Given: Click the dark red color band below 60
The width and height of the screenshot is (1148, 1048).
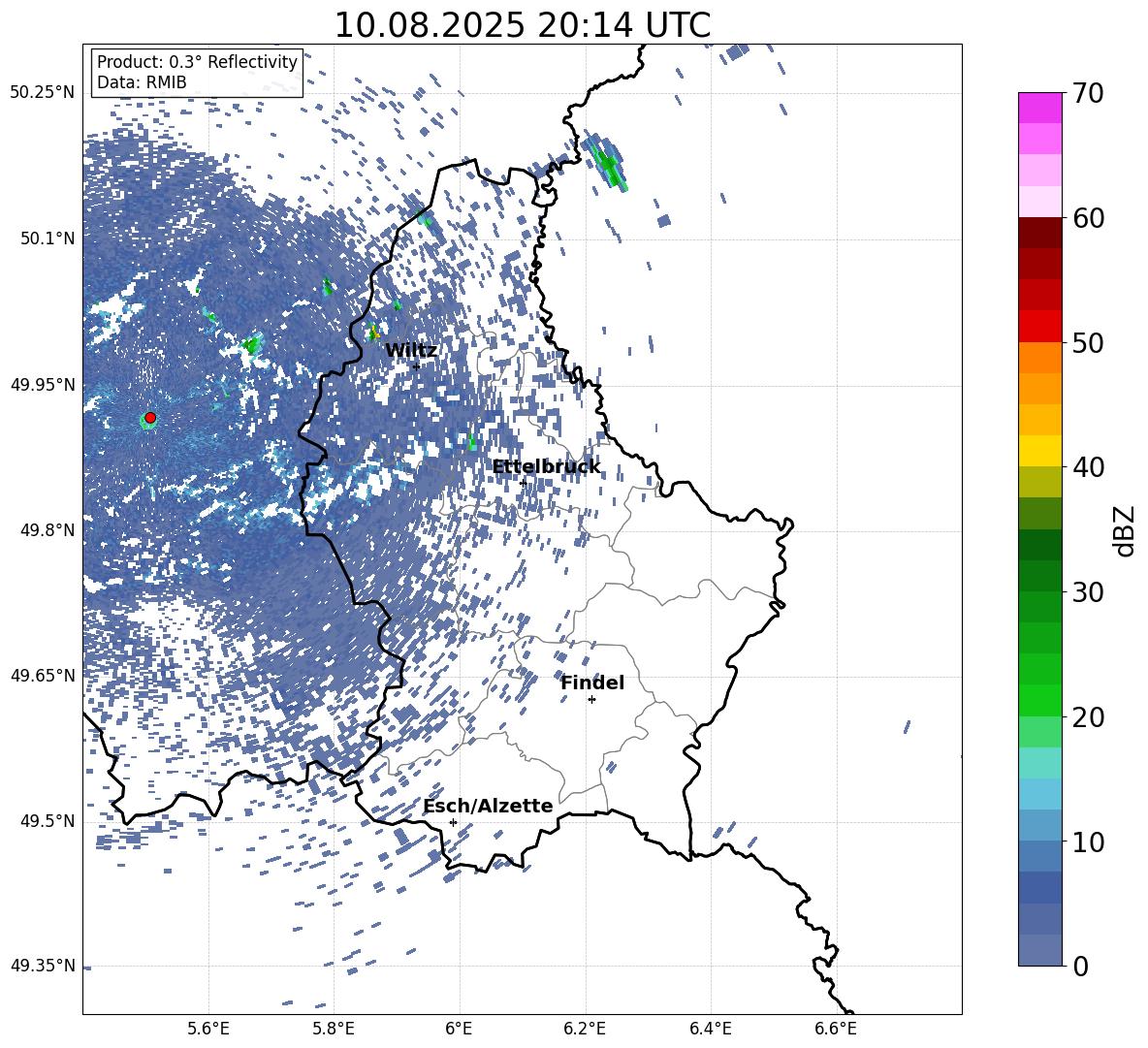Looking at the screenshot, I should click(x=1039, y=233).
